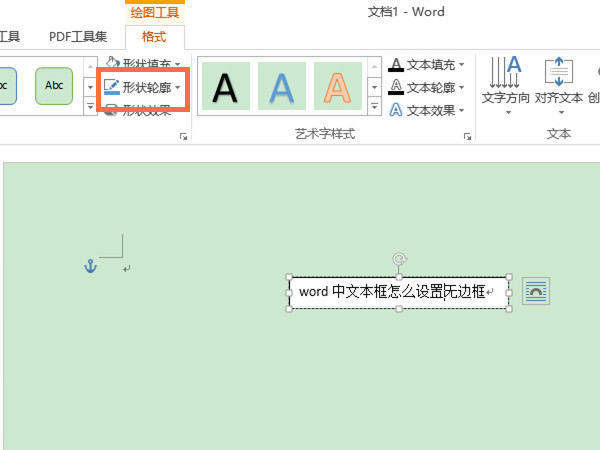This screenshot has height=450, width=600.
Task: Open the layout options button beside the text box
Action: [x=536, y=291]
